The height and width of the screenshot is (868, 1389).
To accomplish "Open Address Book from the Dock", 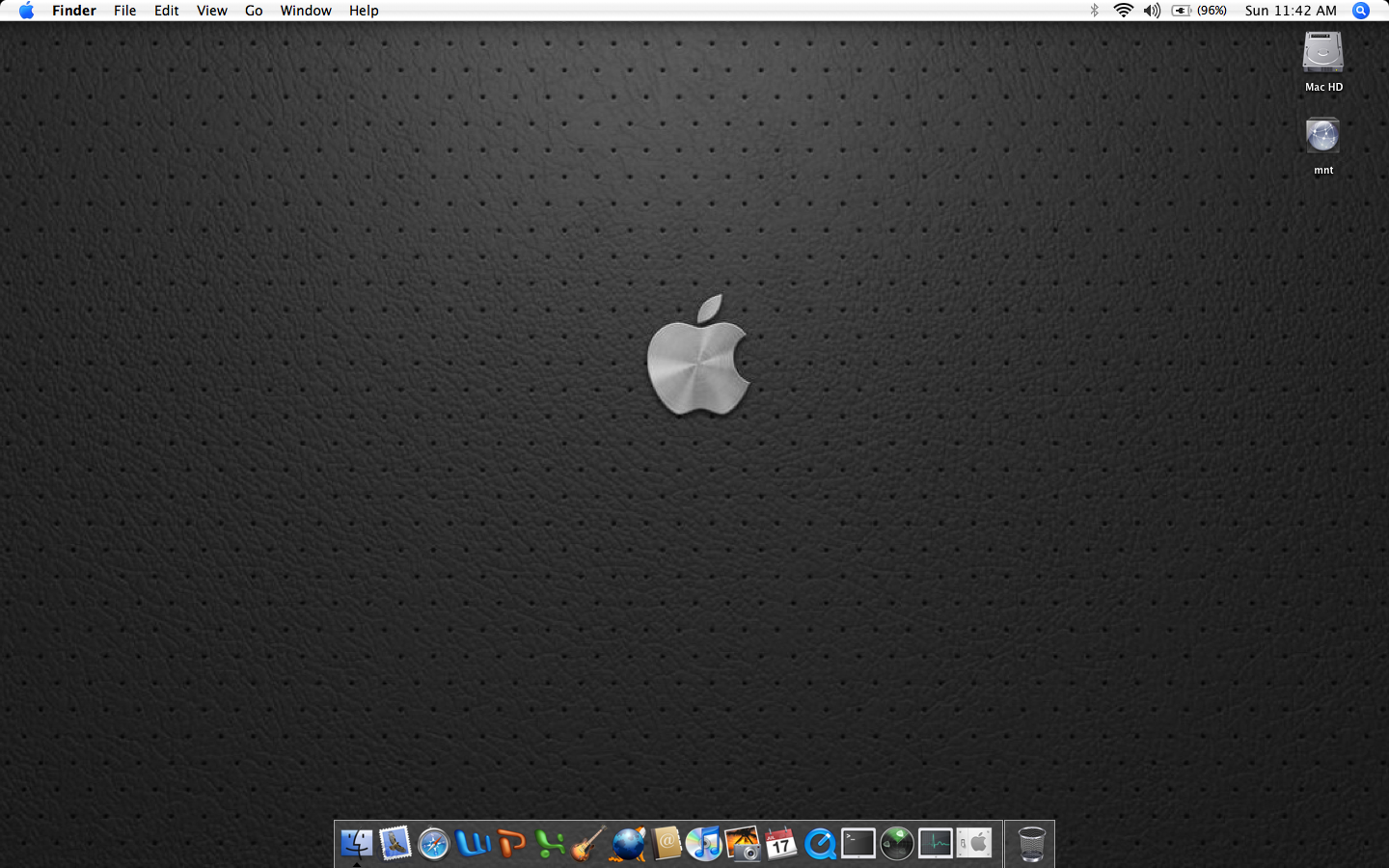I will click(666, 844).
